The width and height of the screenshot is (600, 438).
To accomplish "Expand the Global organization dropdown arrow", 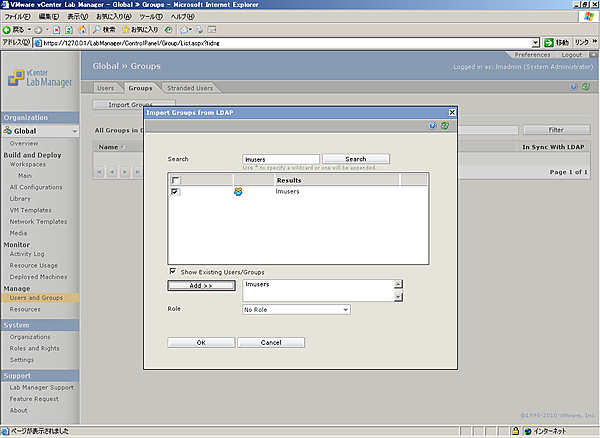I will coord(73,131).
